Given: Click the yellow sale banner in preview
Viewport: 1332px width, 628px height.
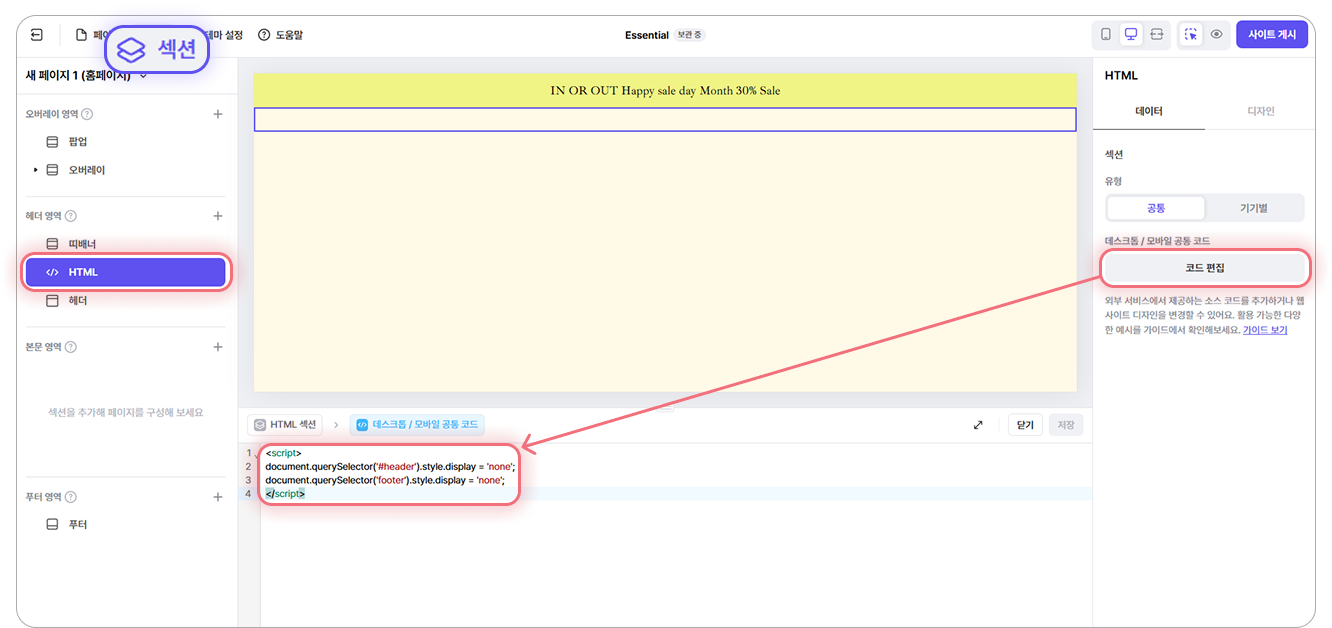Looking at the screenshot, I should pos(665,90).
